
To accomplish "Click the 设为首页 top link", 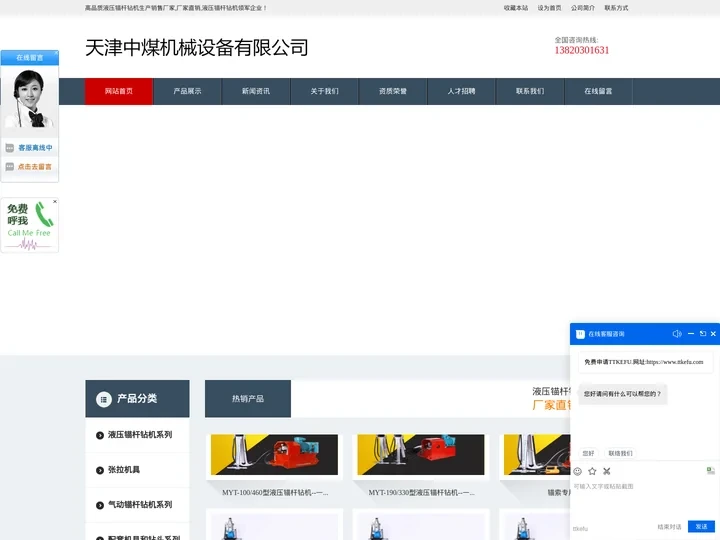I will 549,8.
